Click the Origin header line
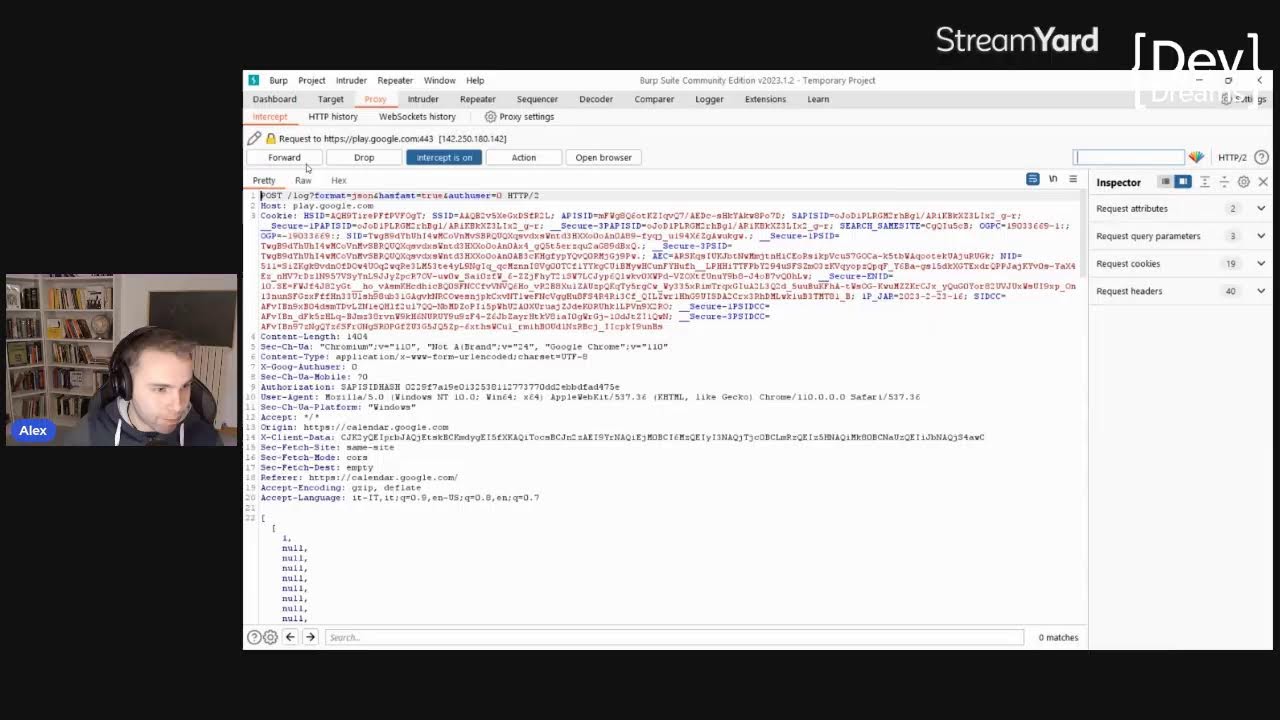This screenshot has width=1280, height=720. (x=354, y=427)
